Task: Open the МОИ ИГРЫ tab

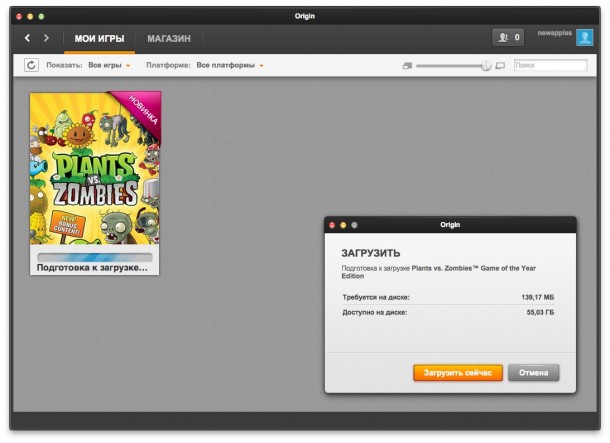Action: click(x=100, y=39)
